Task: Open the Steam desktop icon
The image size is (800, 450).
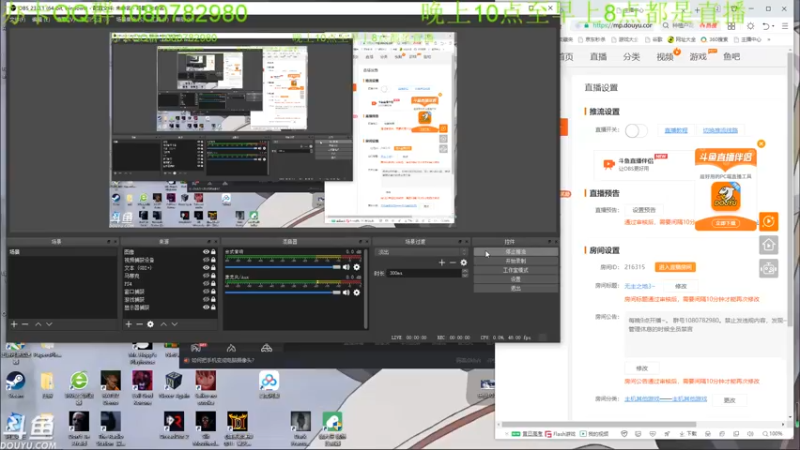Action: (15, 385)
